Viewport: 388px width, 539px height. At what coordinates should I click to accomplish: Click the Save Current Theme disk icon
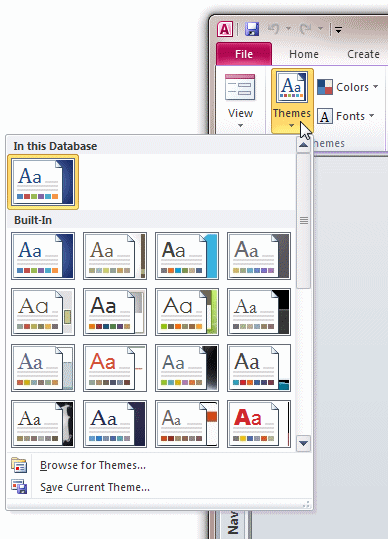click(19, 487)
